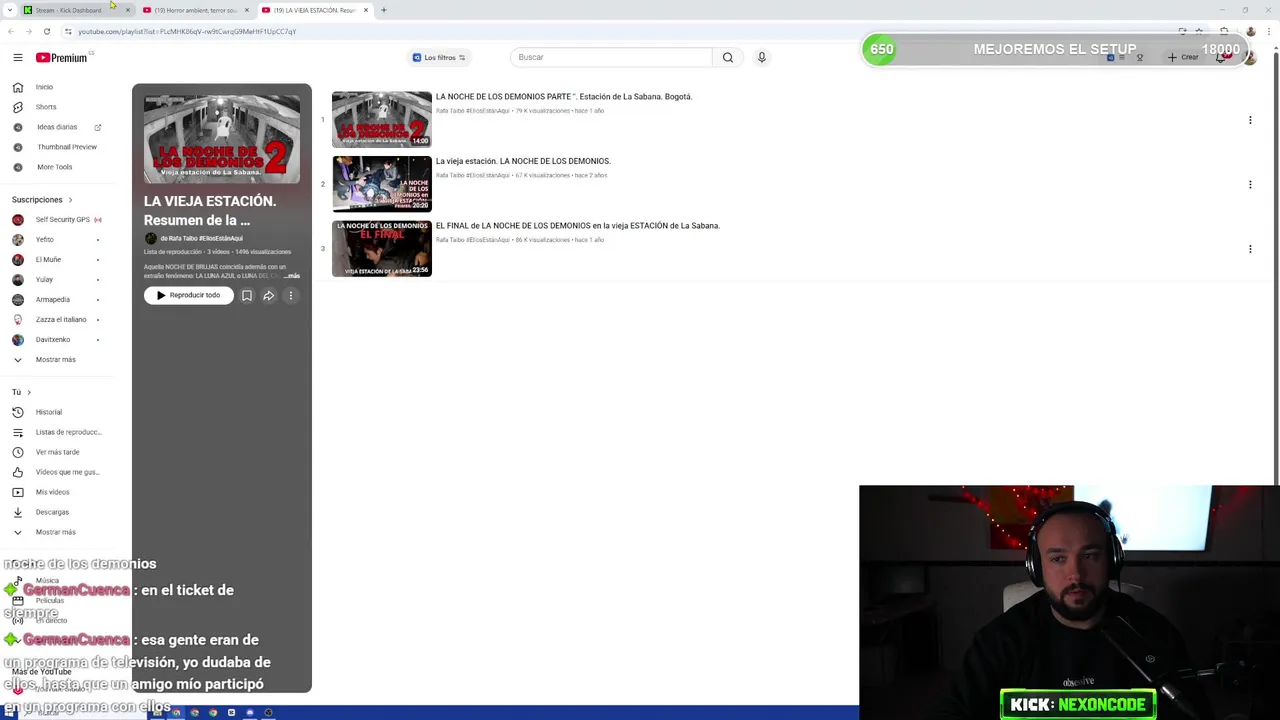Expand subscriptions with Mostrar más

pyautogui.click(x=55, y=359)
